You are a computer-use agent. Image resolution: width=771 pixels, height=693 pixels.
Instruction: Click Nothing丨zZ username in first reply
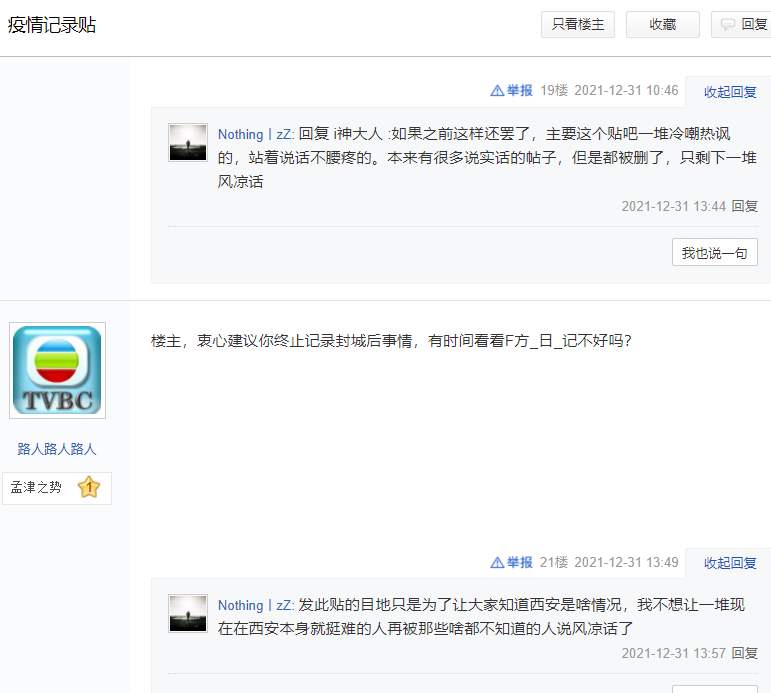(255, 134)
